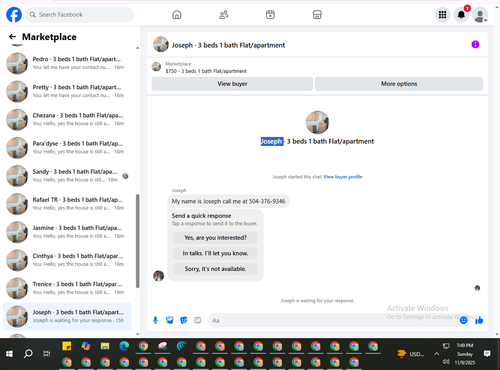Open the Windows Start menu
Screen dimensions: 500x370
pos(9,354)
